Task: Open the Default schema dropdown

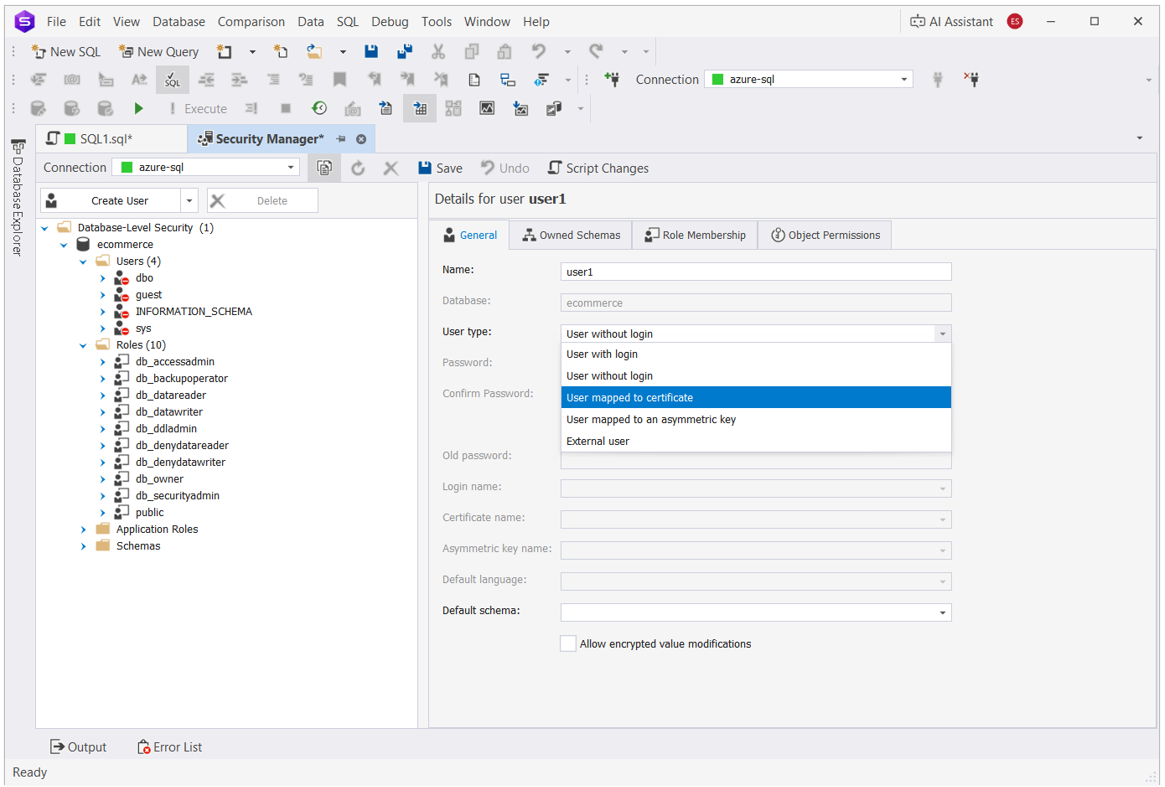Action: (x=942, y=612)
